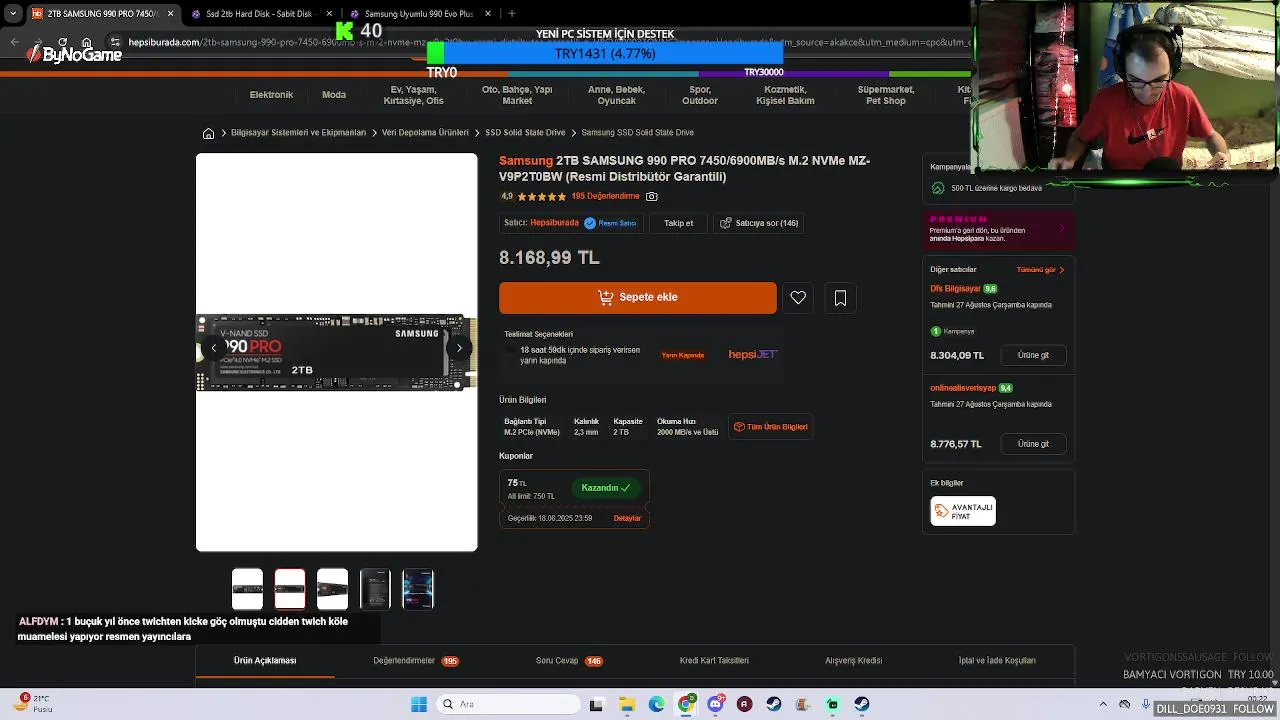Viewport: 1280px width, 720px height.
Task: Open site information icon in address bar
Action: click(115, 42)
